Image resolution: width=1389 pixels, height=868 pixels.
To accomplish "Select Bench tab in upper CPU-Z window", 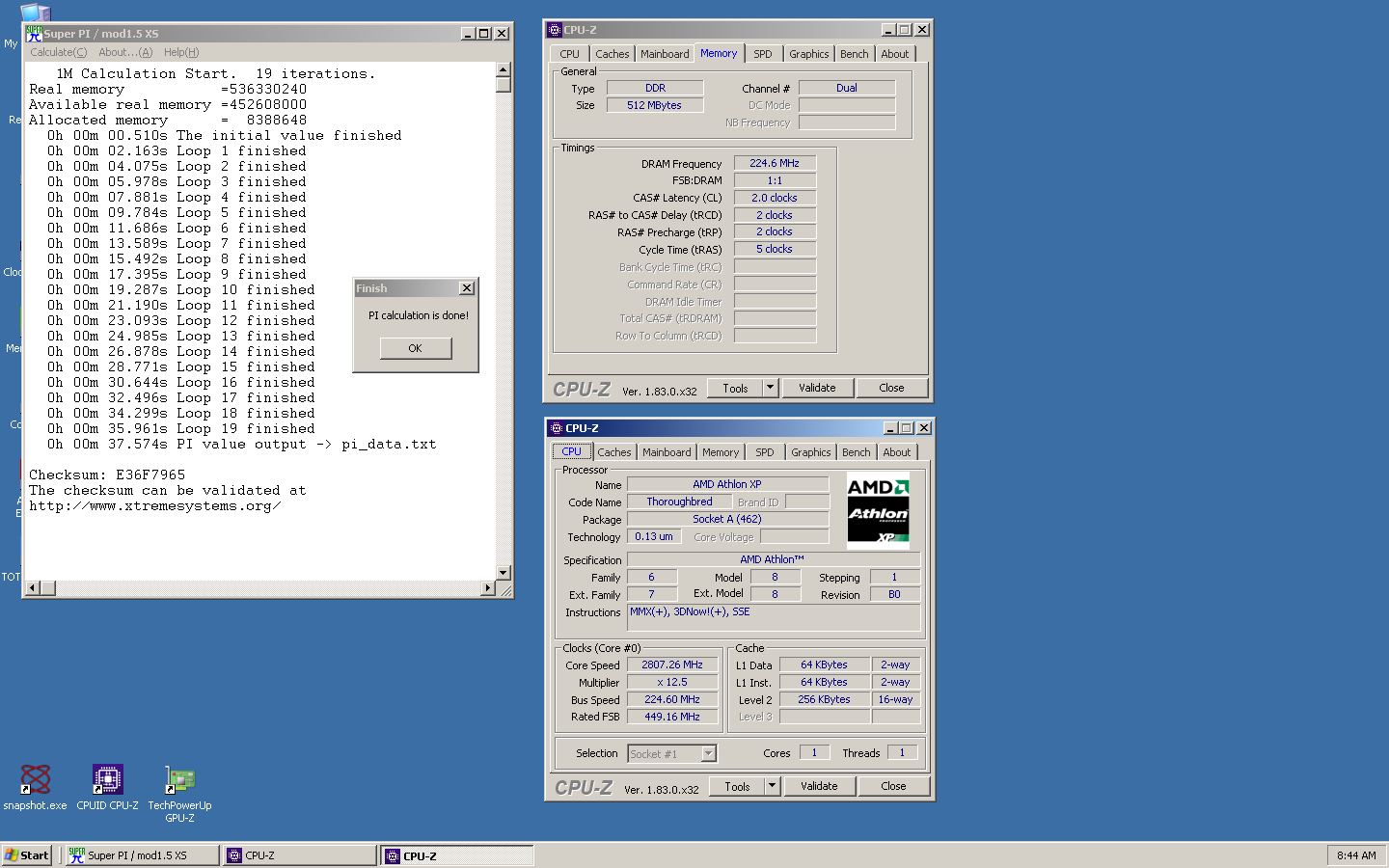I will click(855, 54).
